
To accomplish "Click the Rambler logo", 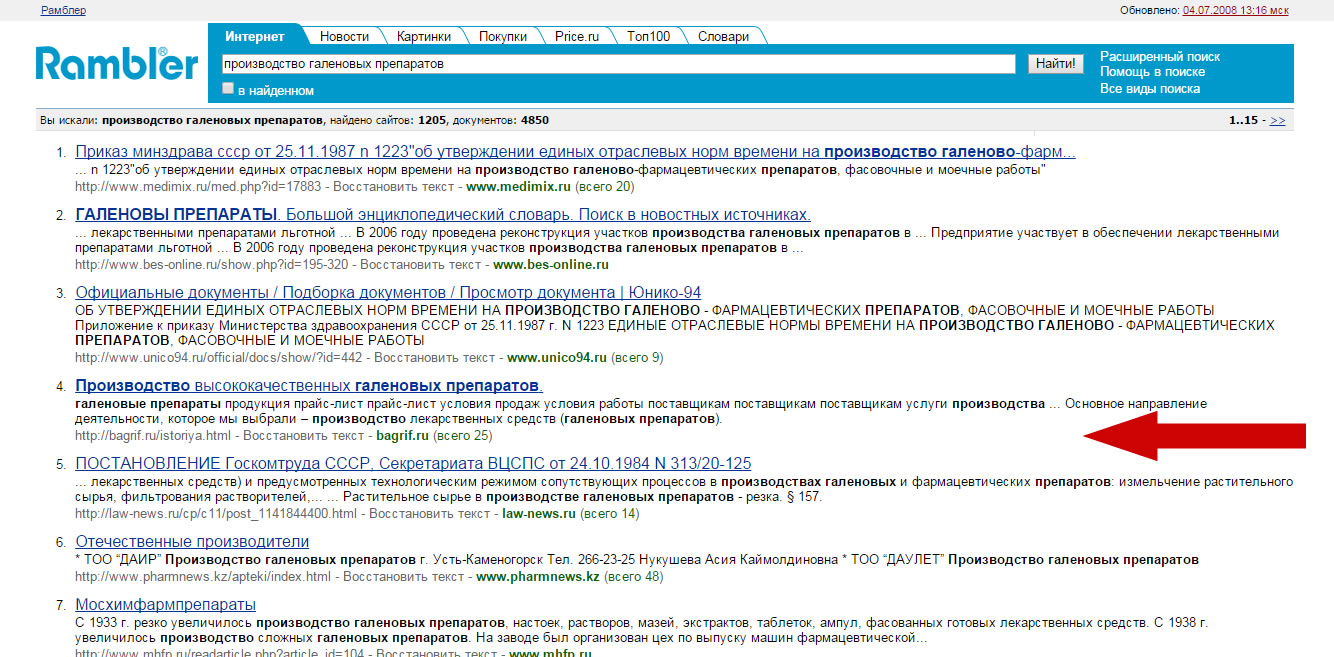I will point(117,63).
